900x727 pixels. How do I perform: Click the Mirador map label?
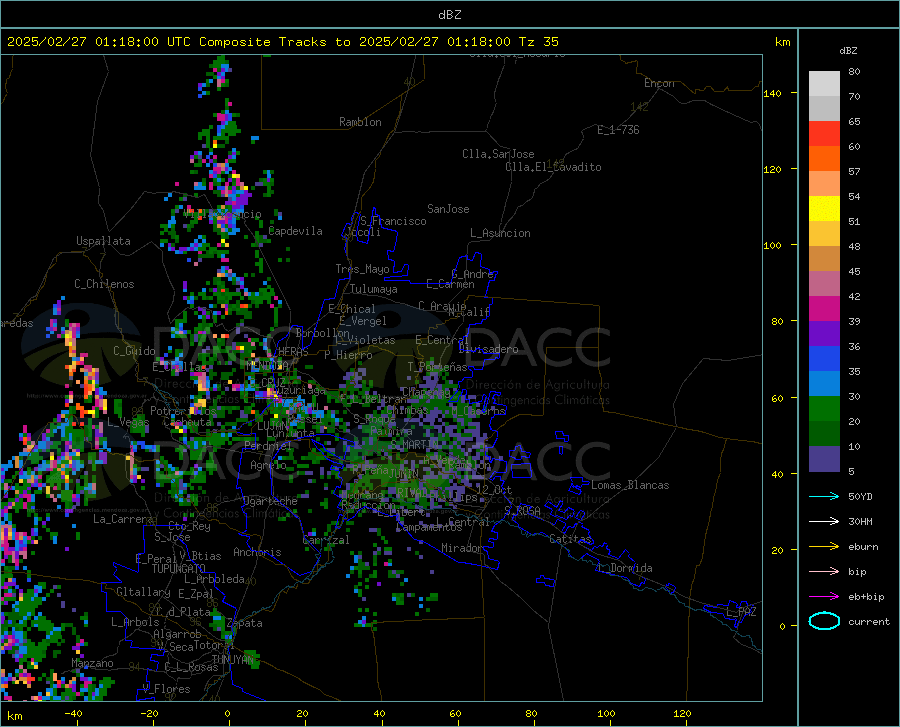[462, 548]
